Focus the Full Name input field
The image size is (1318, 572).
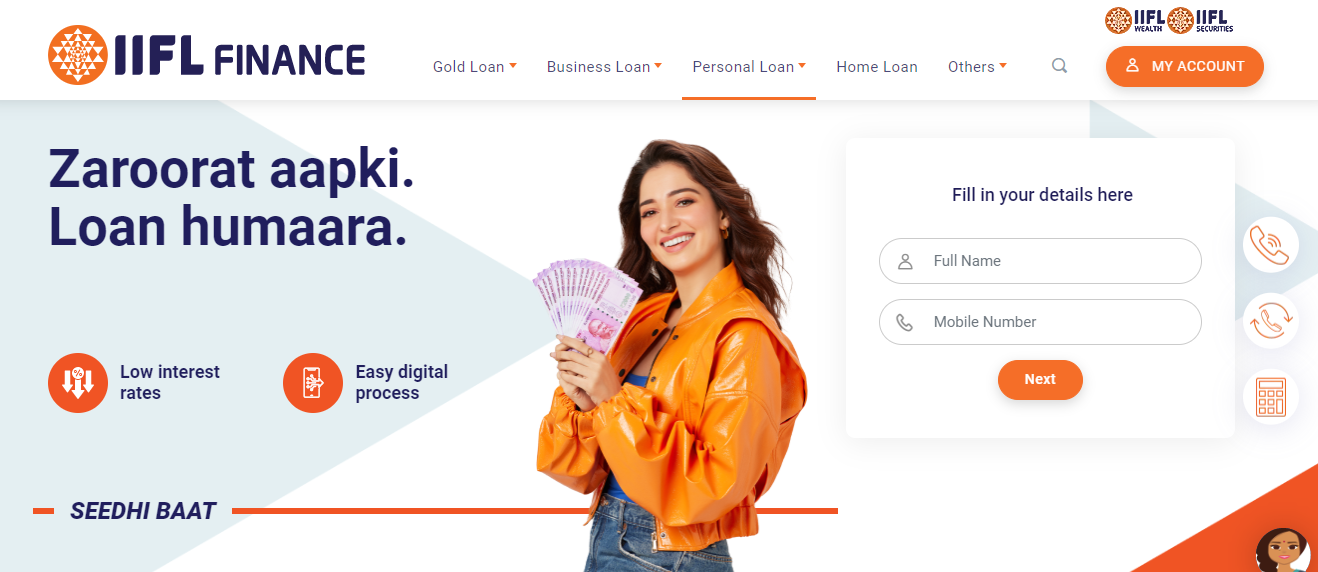1040,261
